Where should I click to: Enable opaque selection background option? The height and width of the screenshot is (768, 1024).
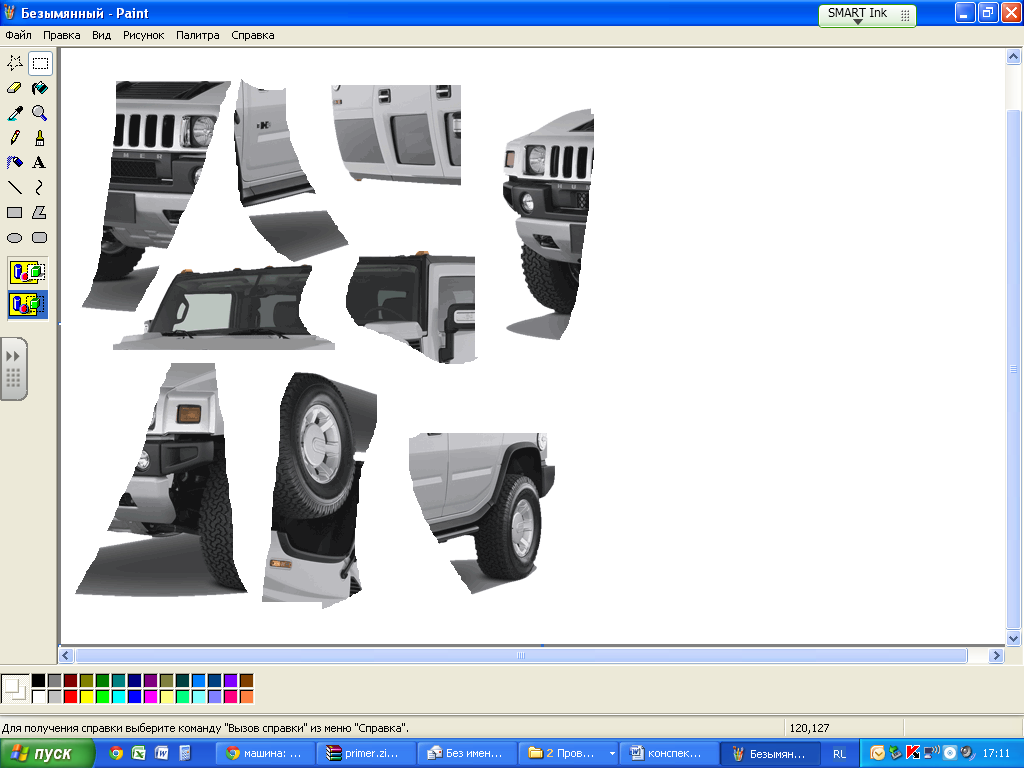click(27, 272)
